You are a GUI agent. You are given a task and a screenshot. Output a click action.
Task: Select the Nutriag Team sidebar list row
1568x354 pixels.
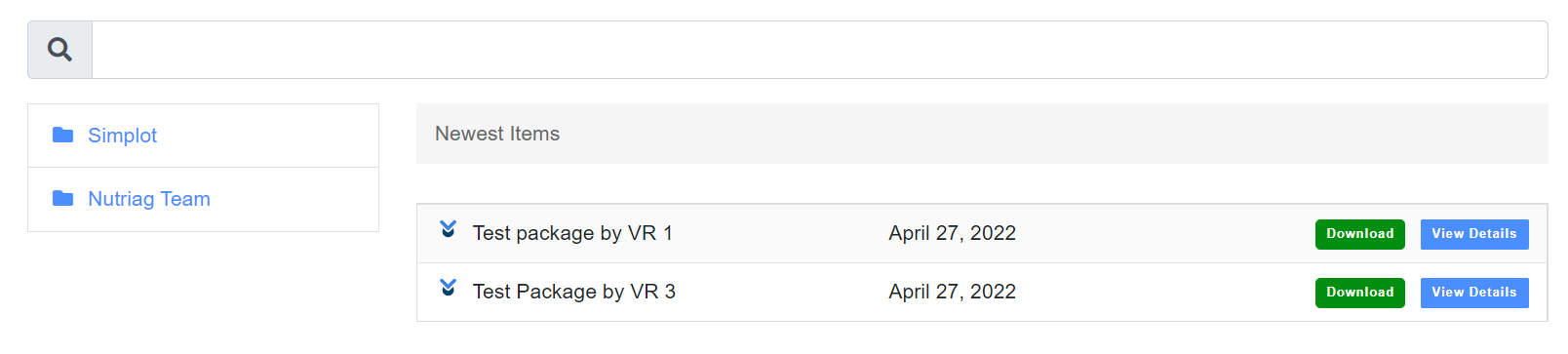click(x=203, y=199)
